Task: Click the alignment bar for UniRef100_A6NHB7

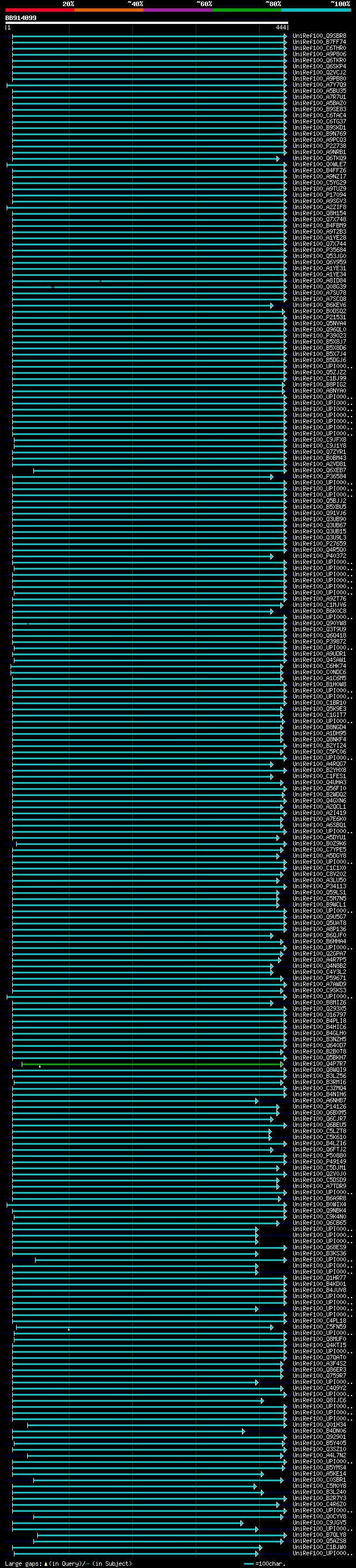Action: [x=135, y=1101]
